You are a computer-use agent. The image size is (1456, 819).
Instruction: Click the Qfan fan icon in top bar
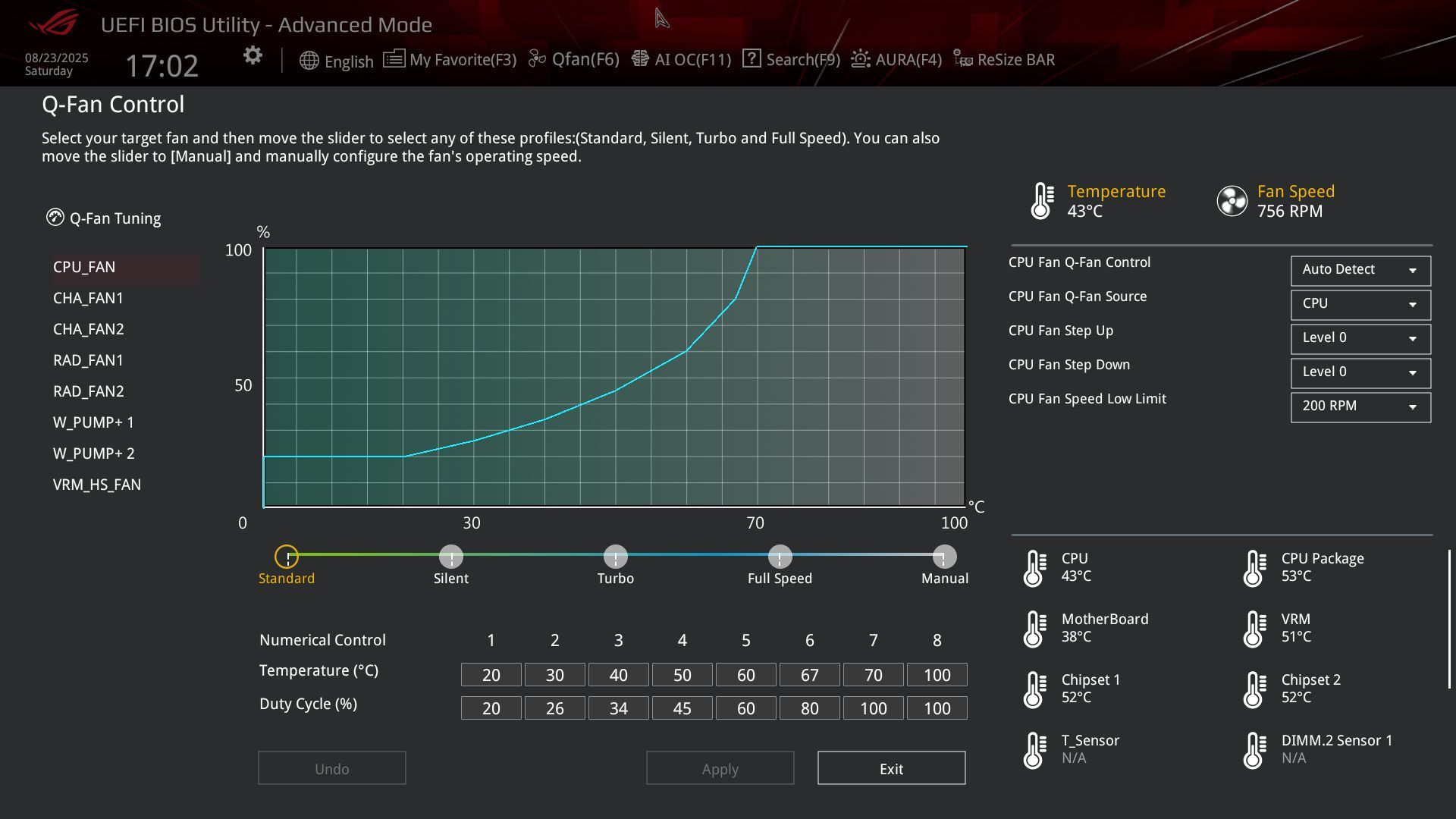(x=537, y=59)
